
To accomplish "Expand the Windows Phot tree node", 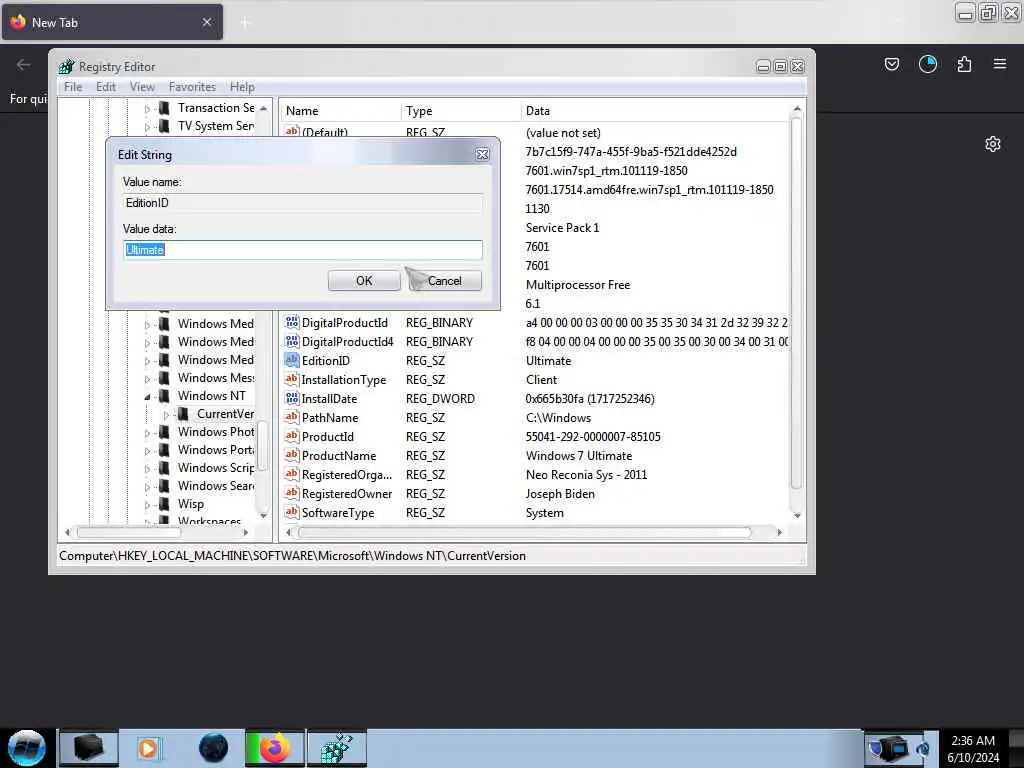I will click(x=147, y=433).
